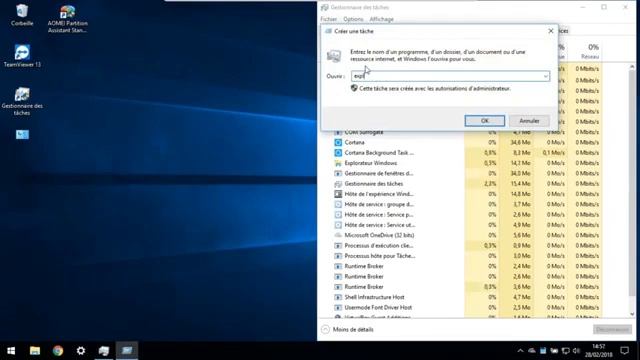The image size is (640, 360).
Task: Confirm with the OK button
Action: click(x=484, y=121)
